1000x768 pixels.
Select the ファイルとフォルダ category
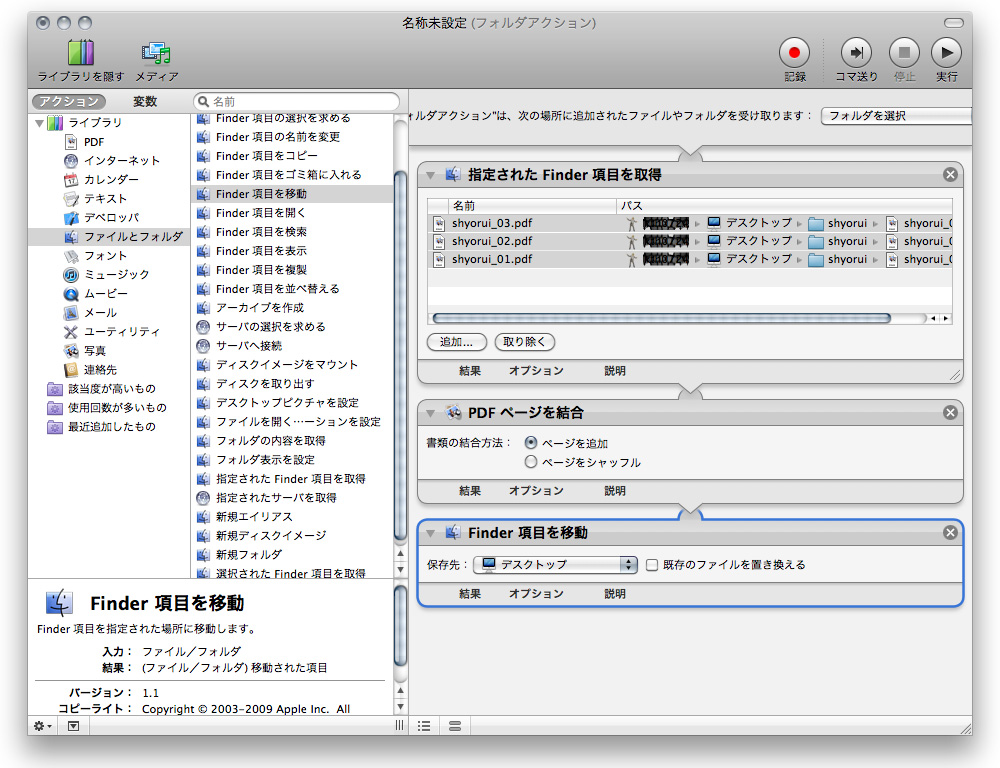point(110,237)
